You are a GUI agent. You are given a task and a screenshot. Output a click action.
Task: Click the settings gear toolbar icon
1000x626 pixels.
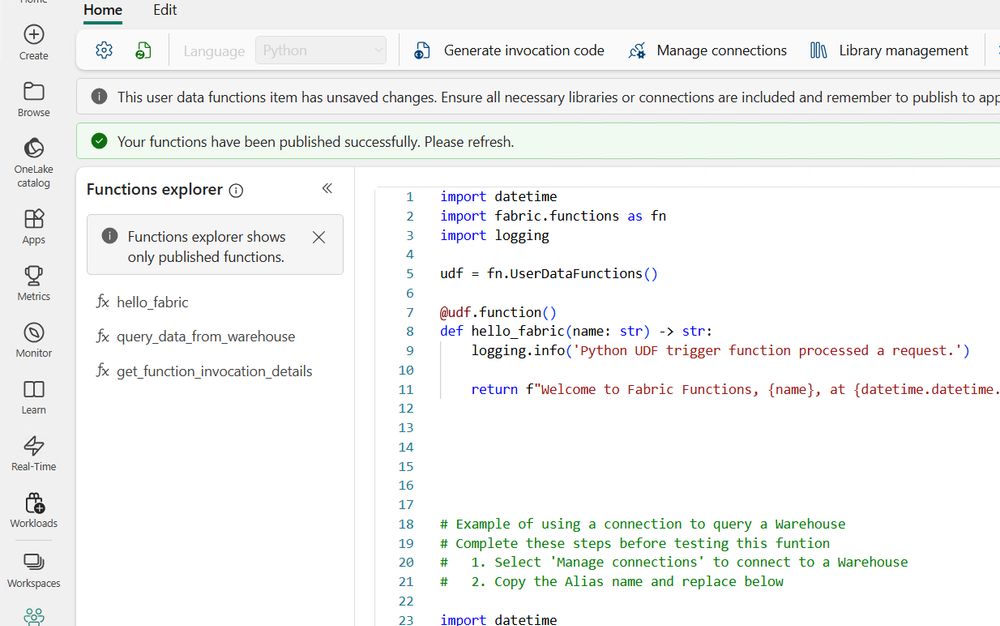[x=104, y=50]
